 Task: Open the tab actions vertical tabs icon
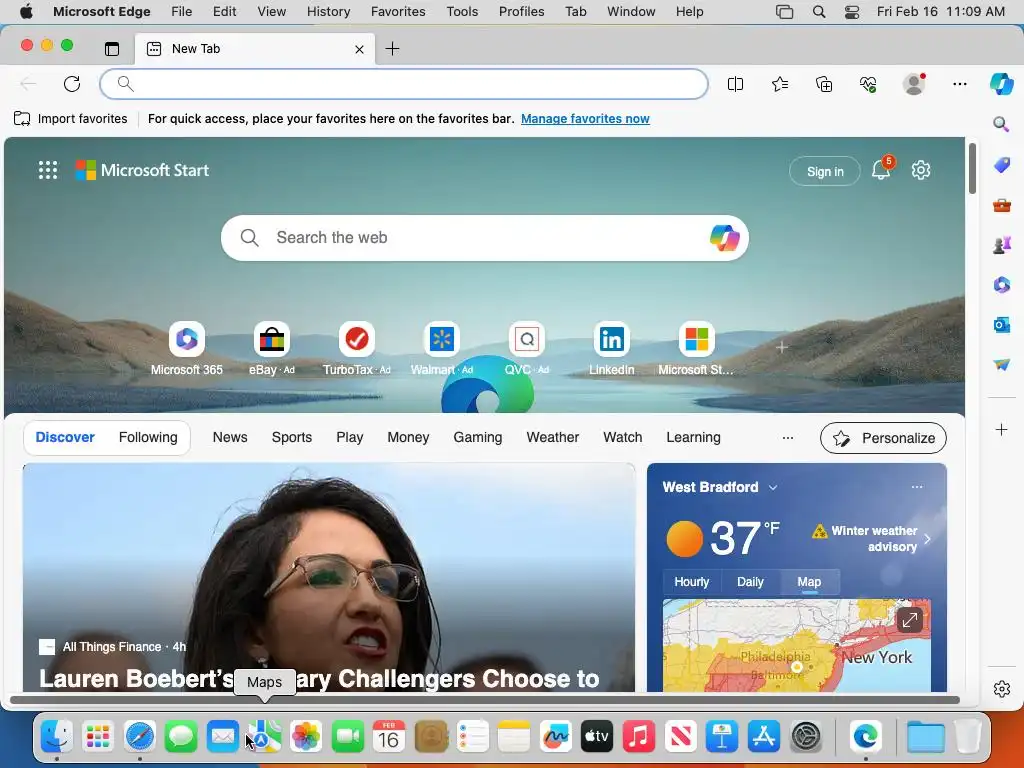coord(112,49)
